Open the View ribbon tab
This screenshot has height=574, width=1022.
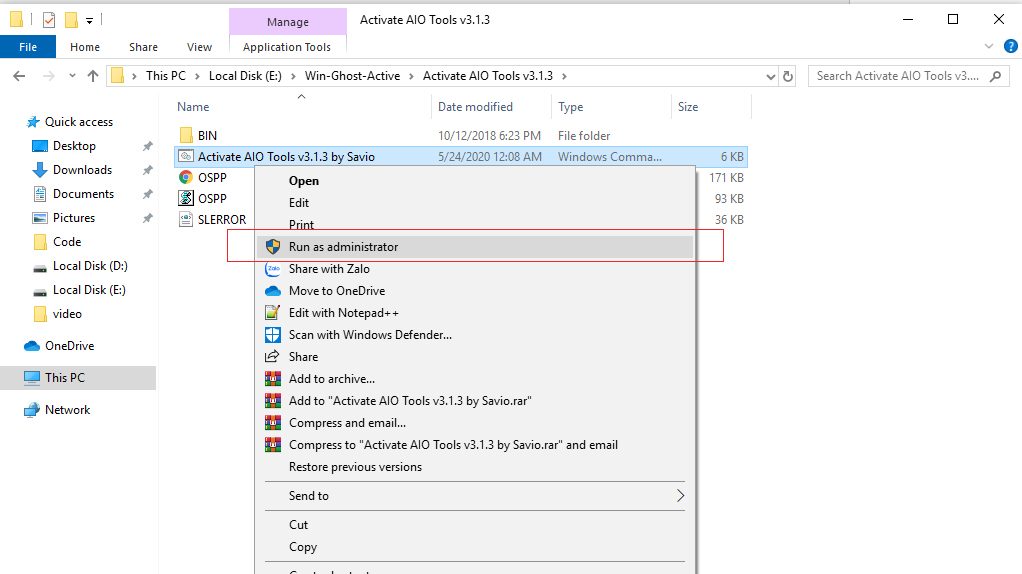click(199, 47)
